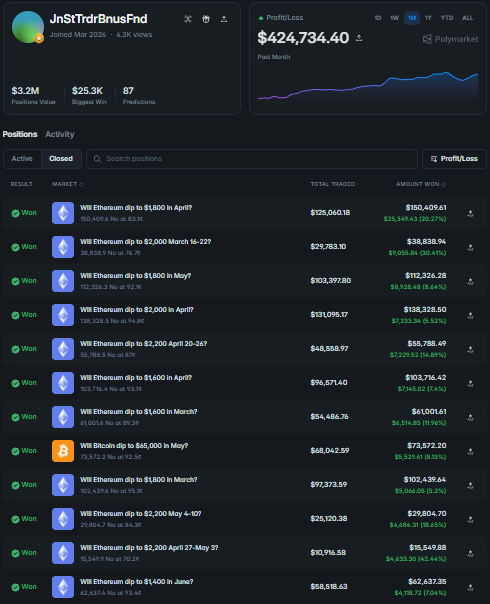Viewport: 490px width, 604px height.
Task: Click the Ethereum icon for $1,800 in April
Action: pos(63,213)
